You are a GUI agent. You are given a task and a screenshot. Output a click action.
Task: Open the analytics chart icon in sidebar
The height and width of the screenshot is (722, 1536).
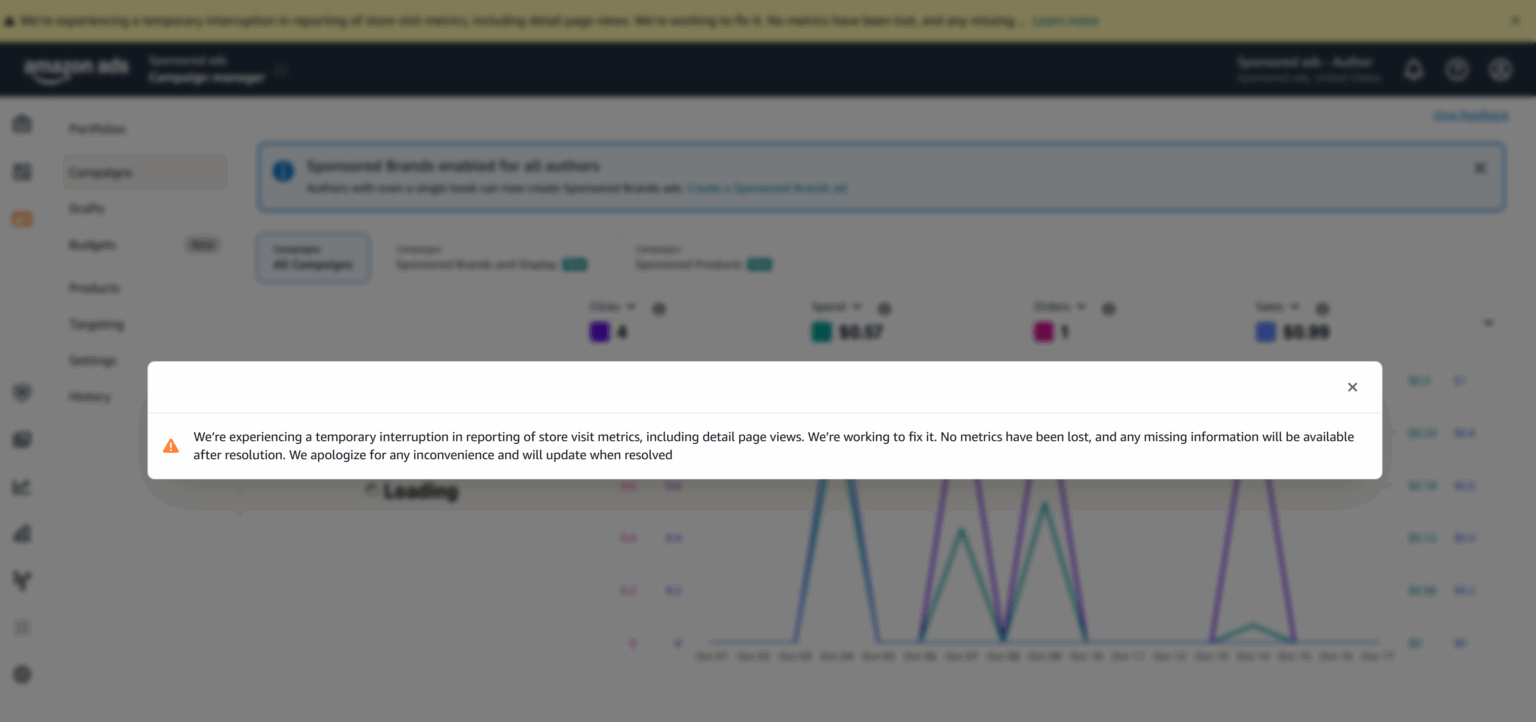coord(22,487)
